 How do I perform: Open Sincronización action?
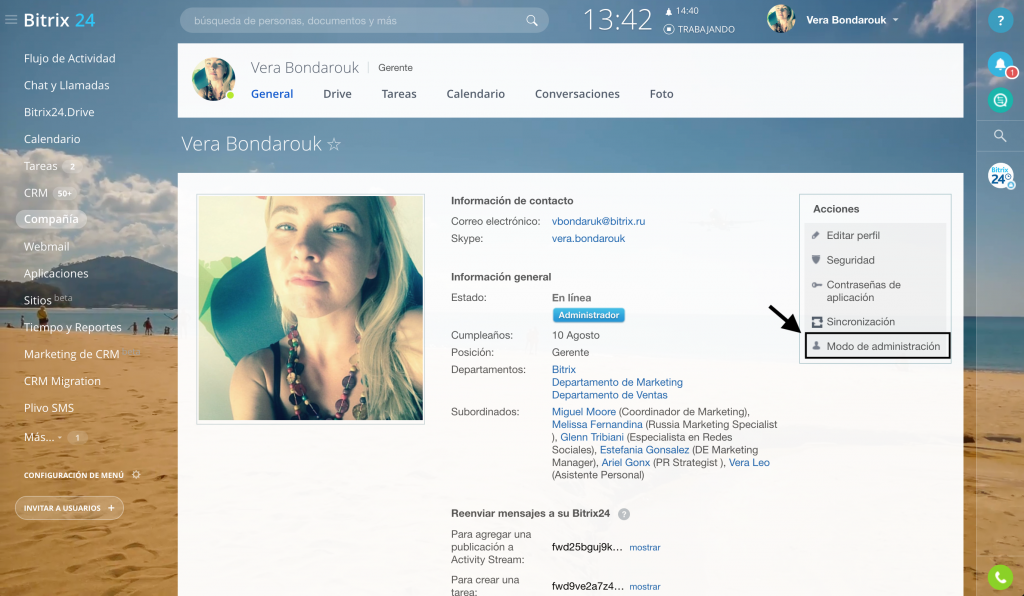[x=861, y=322]
